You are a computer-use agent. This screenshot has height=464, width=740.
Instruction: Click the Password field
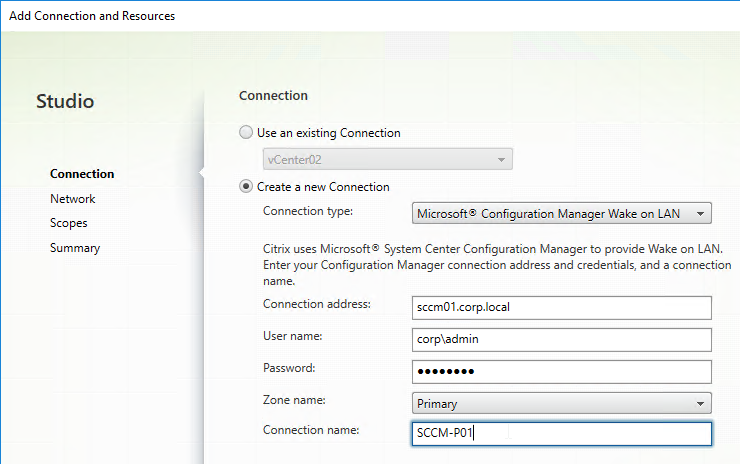click(562, 371)
